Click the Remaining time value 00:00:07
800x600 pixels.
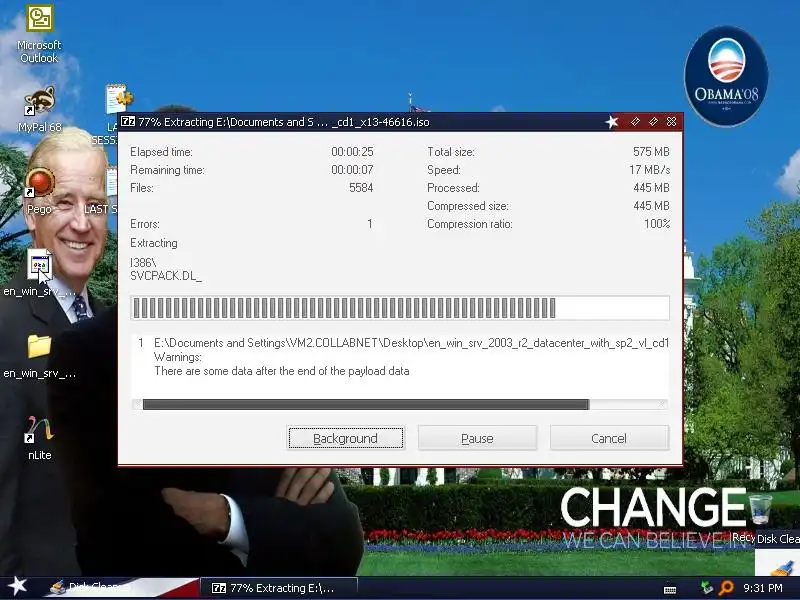[x=352, y=169]
